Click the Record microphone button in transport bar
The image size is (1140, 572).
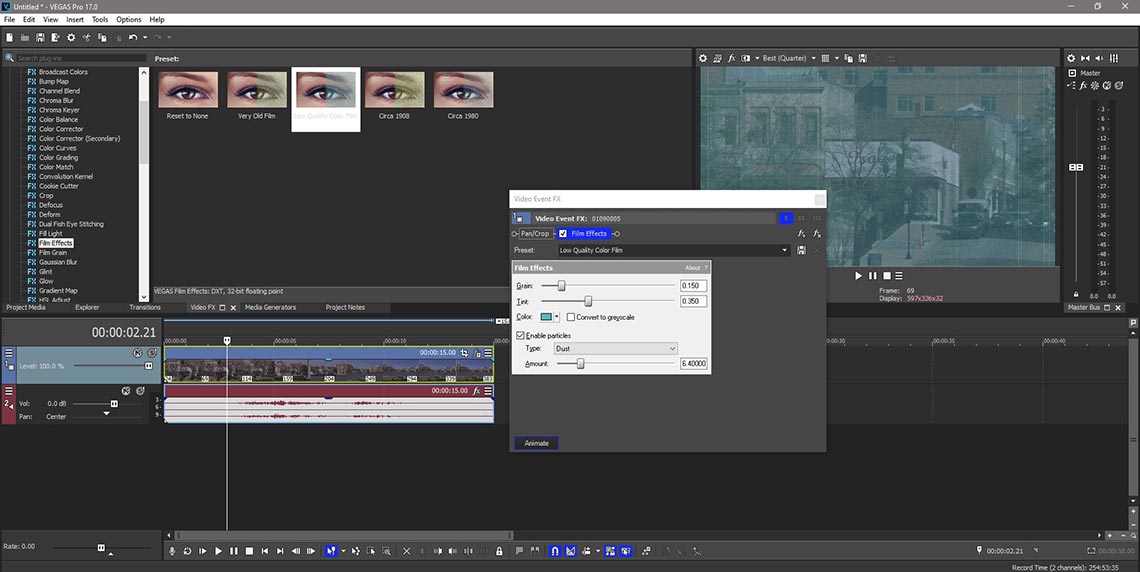(x=172, y=551)
